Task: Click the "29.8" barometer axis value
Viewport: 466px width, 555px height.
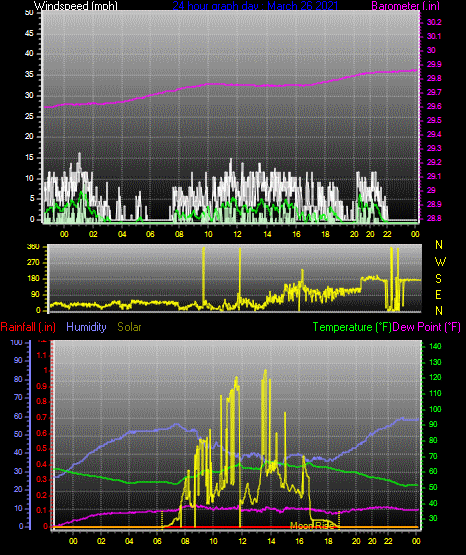Action: click(434, 78)
